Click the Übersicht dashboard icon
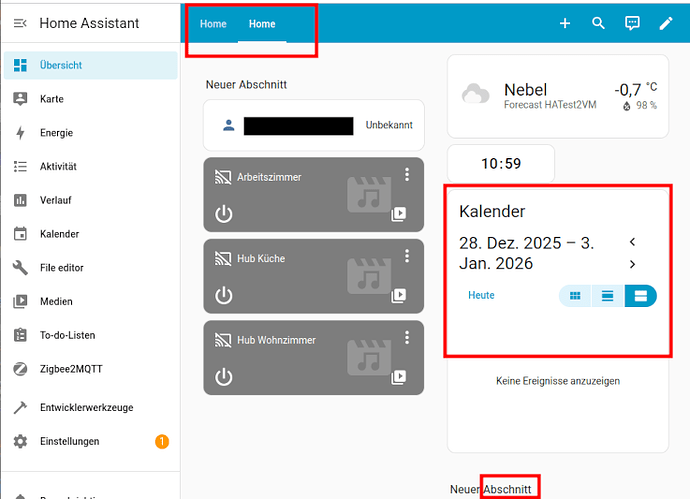The width and height of the screenshot is (690, 499). [20, 65]
